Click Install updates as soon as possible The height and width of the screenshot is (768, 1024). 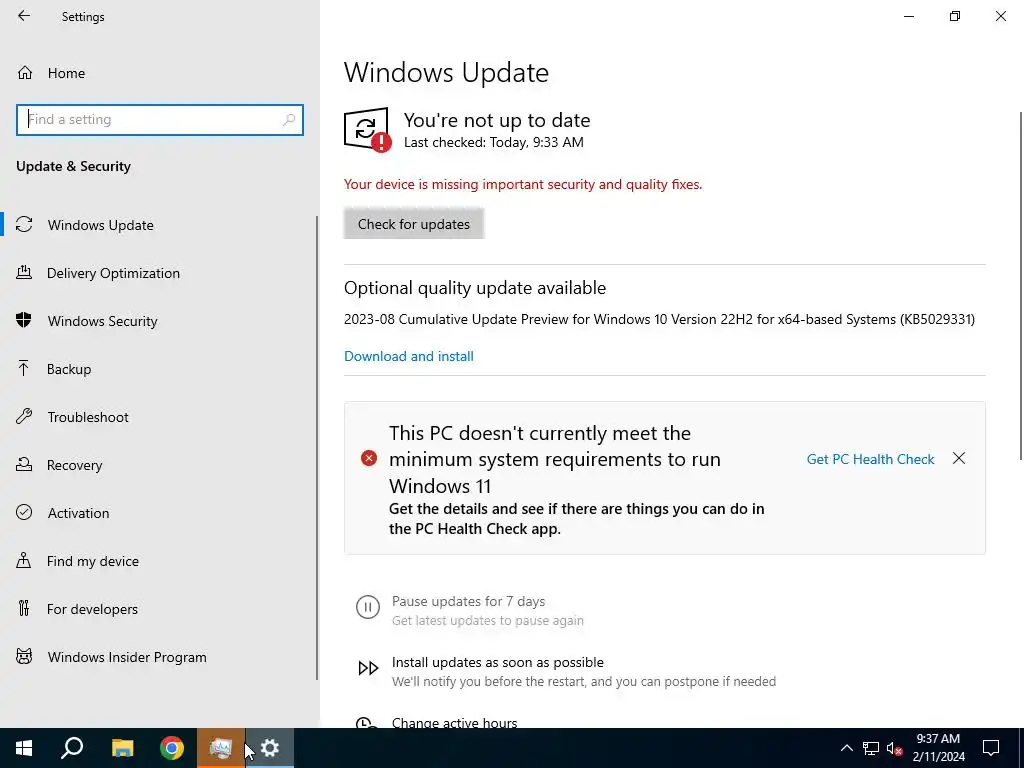[x=498, y=662]
